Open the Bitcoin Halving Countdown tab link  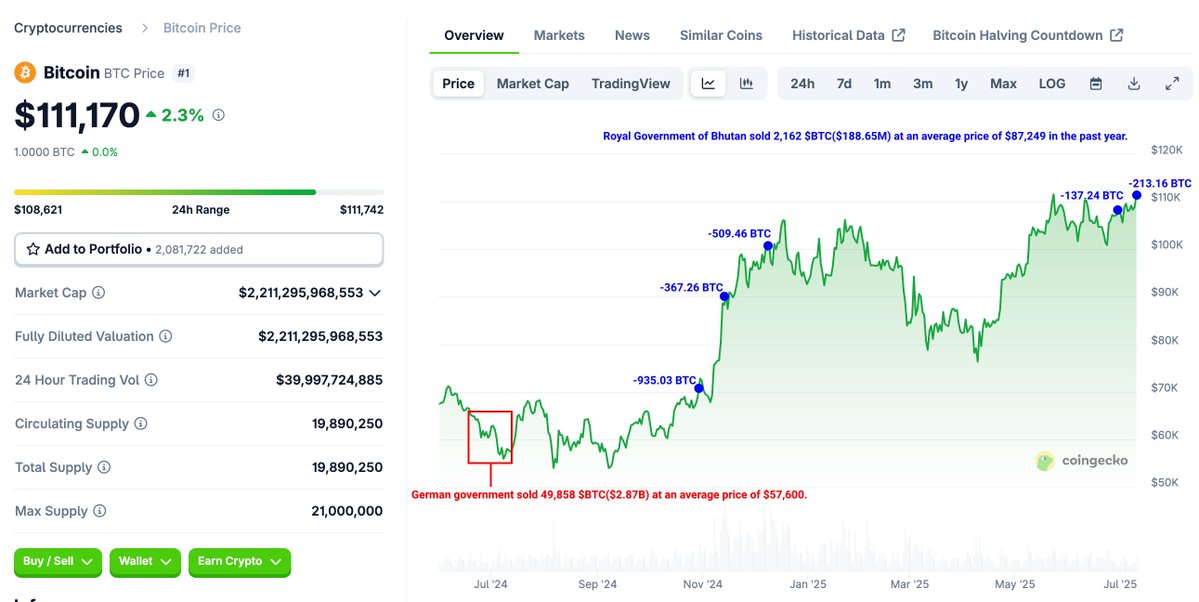[1028, 35]
